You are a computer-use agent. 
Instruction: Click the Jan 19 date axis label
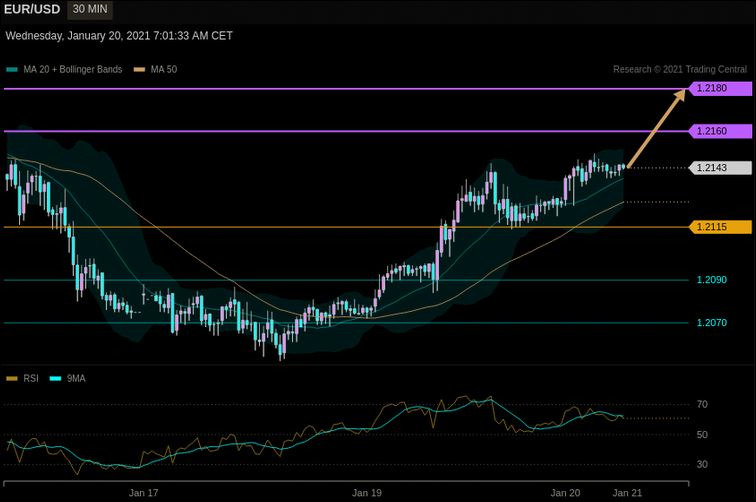[367, 493]
